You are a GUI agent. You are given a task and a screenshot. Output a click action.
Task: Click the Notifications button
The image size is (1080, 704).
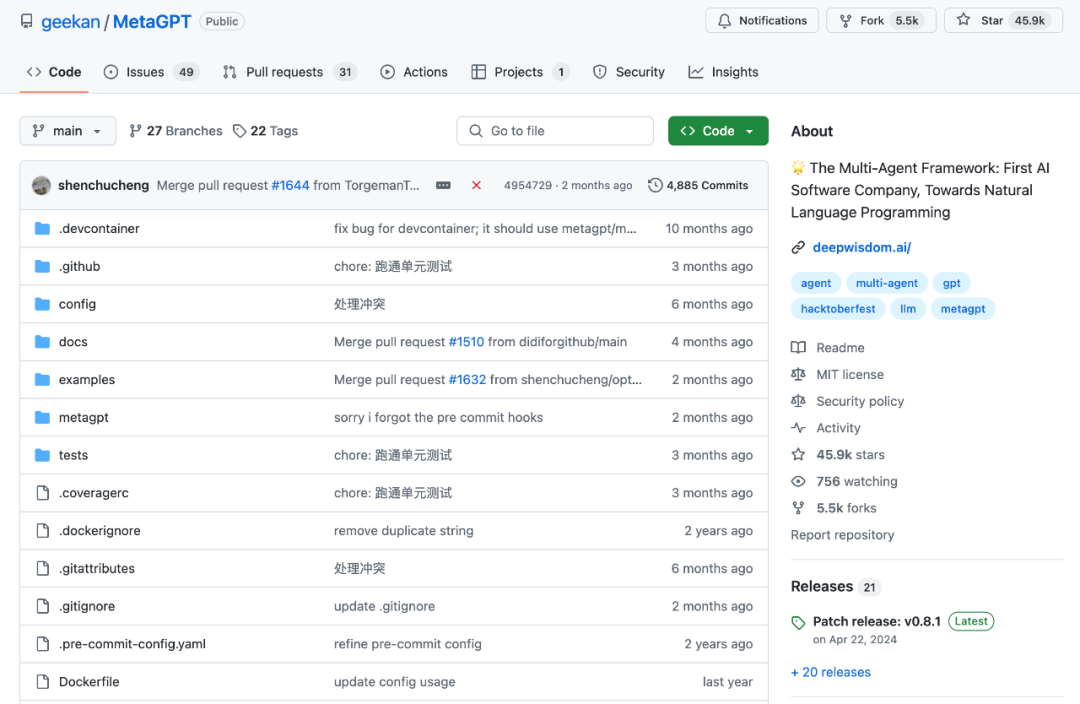coord(762,21)
